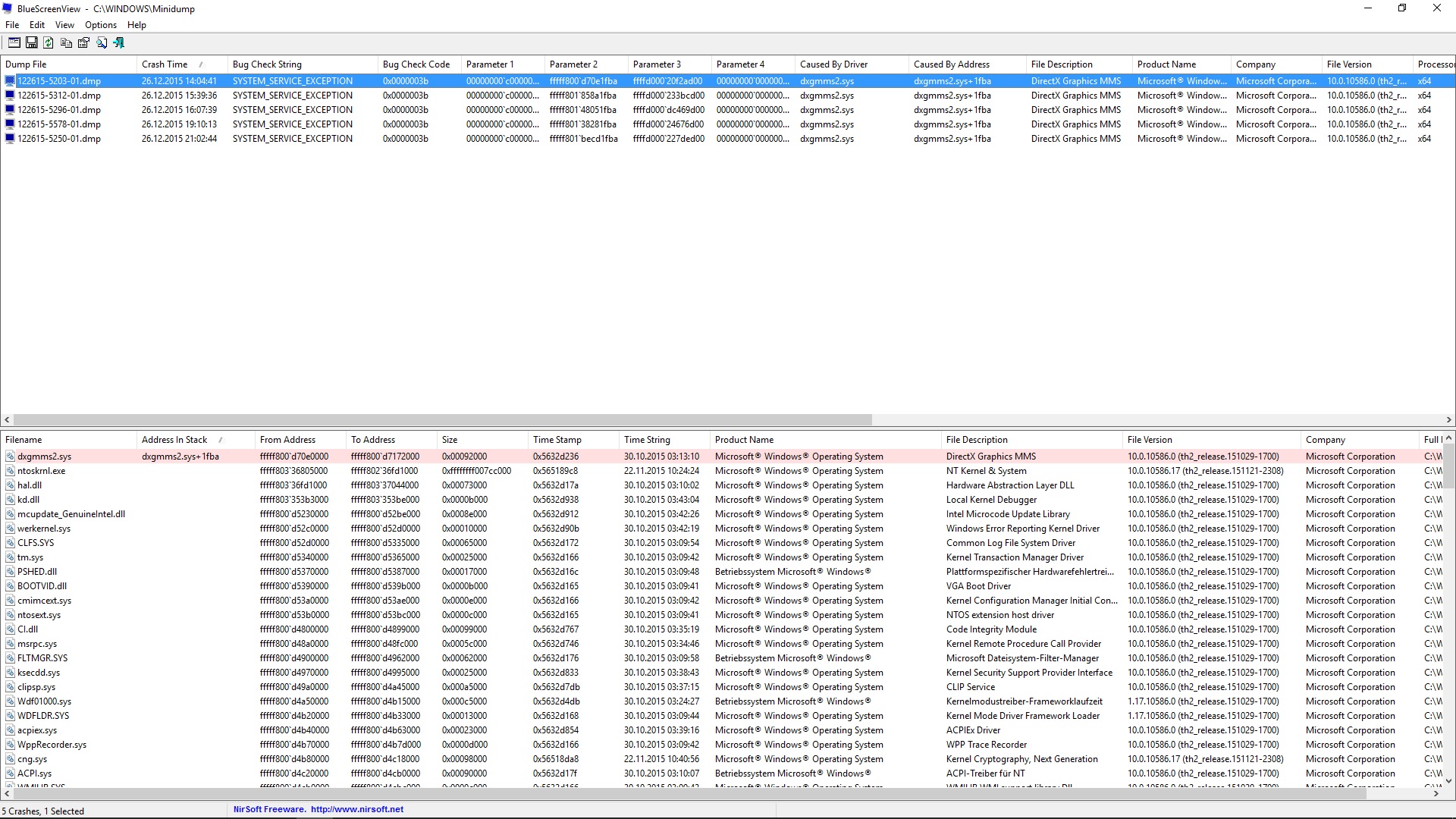Open the Options menu

coord(100,25)
